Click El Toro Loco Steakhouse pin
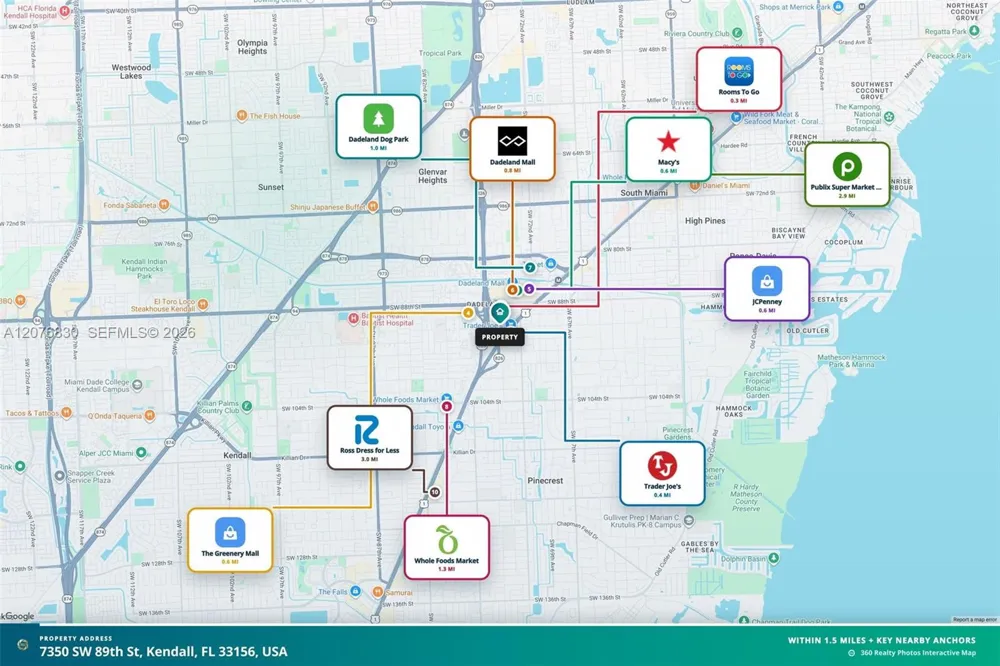 [x=203, y=304]
